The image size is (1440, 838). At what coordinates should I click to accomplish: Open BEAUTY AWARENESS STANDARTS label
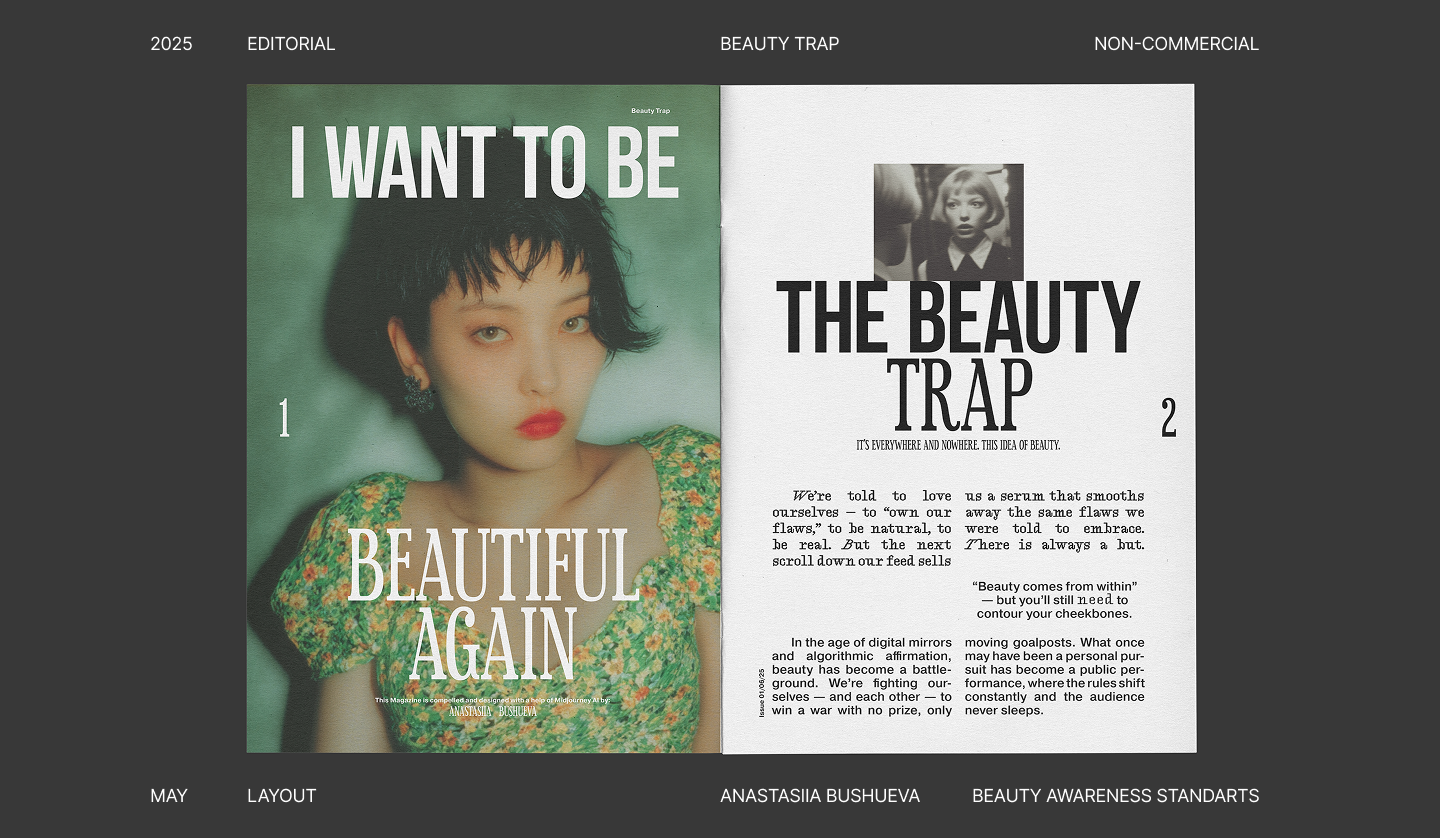(x=1116, y=796)
